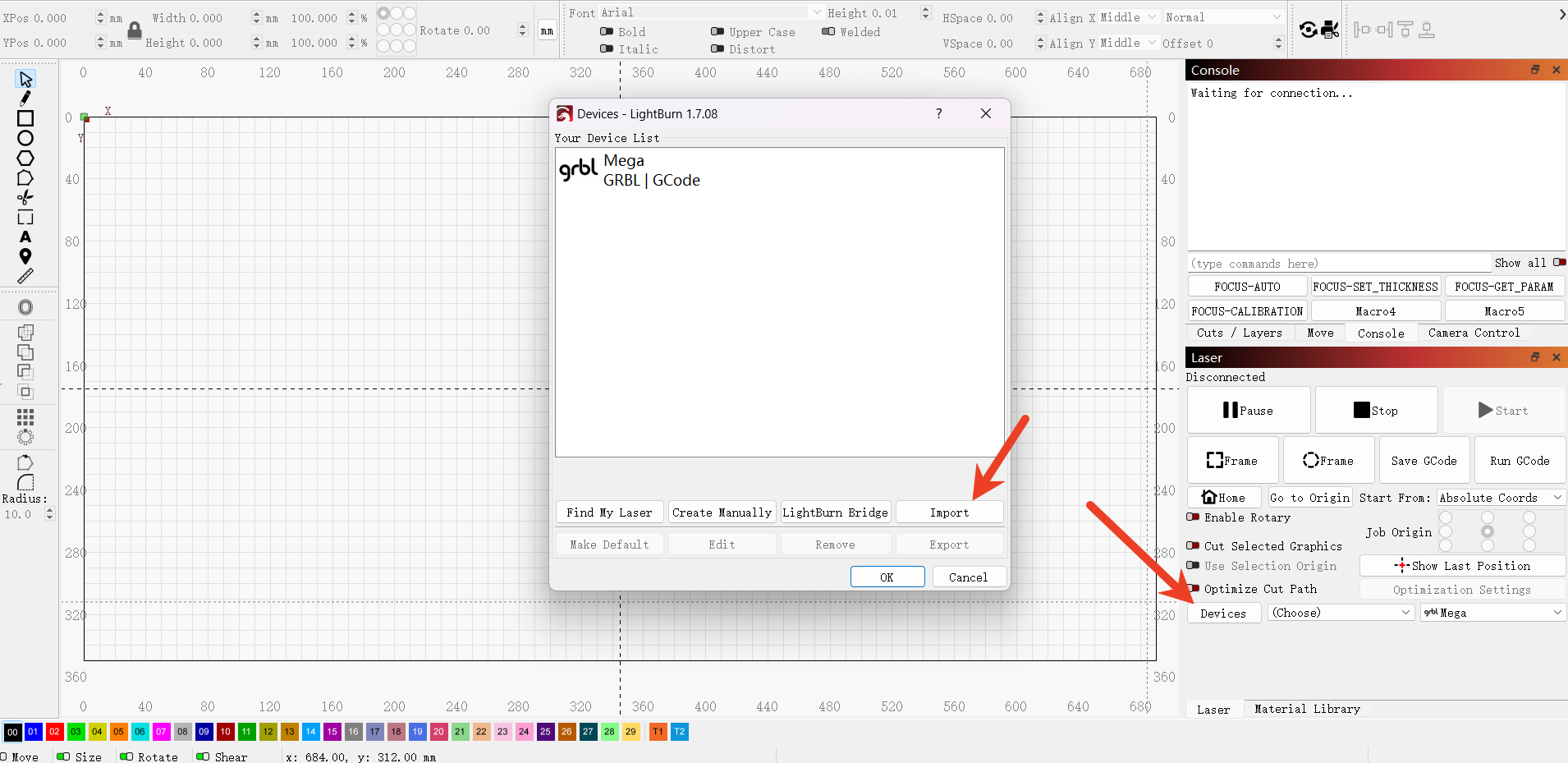Select the Draw Lines pencil tool
This screenshot has height=763, width=1568.
coord(25,99)
